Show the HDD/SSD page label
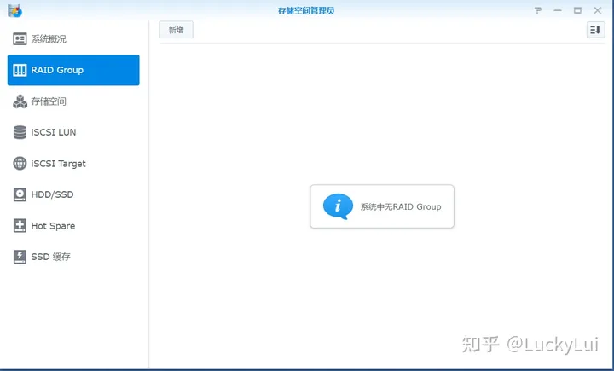The height and width of the screenshot is (372, 616). coord(52,194)
